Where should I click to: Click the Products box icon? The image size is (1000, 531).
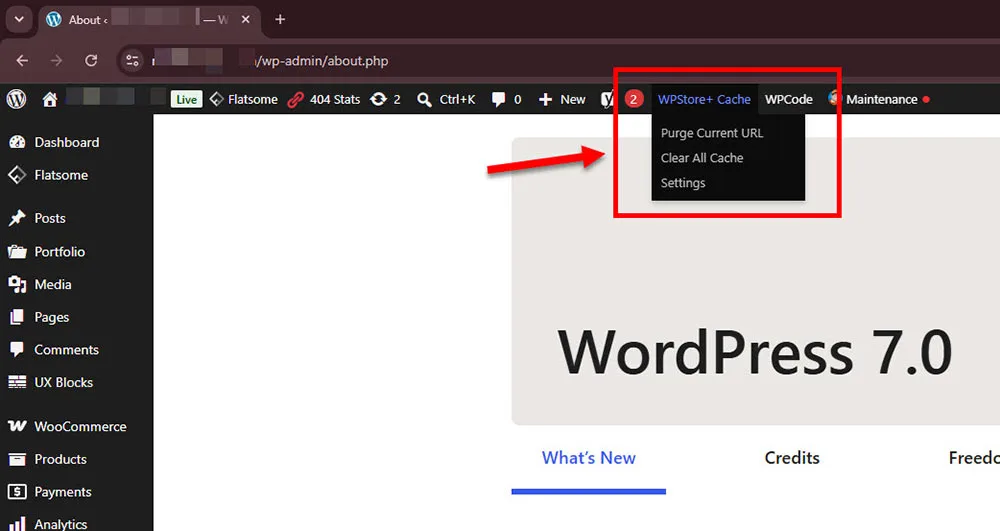click(17, 459)
